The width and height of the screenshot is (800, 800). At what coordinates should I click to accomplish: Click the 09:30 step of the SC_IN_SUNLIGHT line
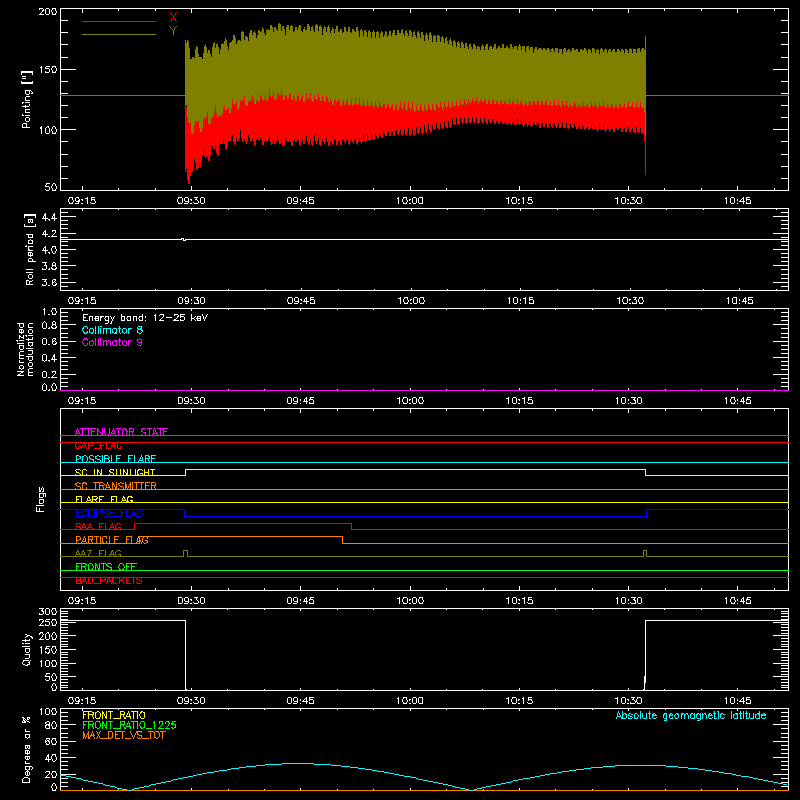tap(185, 472)
